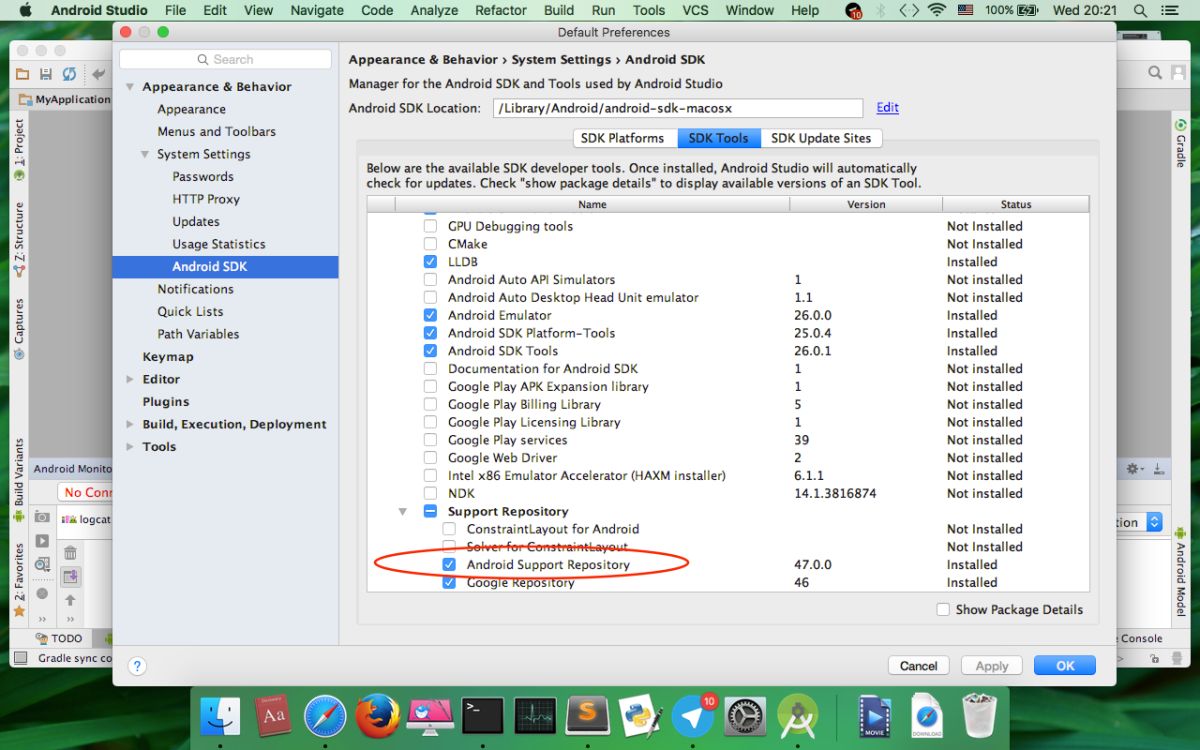The width and height of the screenshot is (1200, 750).
Task: Open Dictionary app from the dock
Action: 273,716
